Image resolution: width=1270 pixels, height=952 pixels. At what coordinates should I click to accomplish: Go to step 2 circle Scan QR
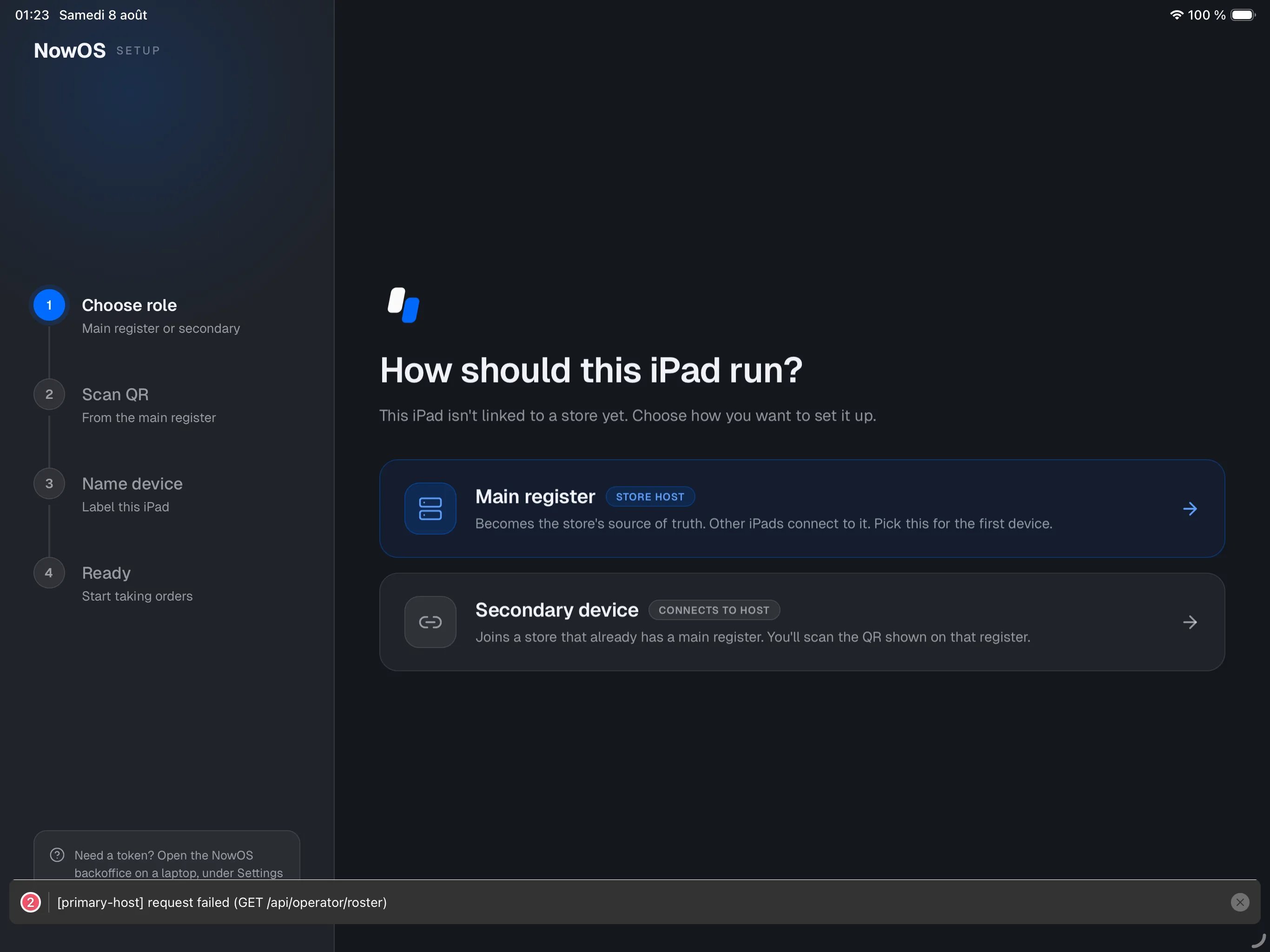coord(49,394)
